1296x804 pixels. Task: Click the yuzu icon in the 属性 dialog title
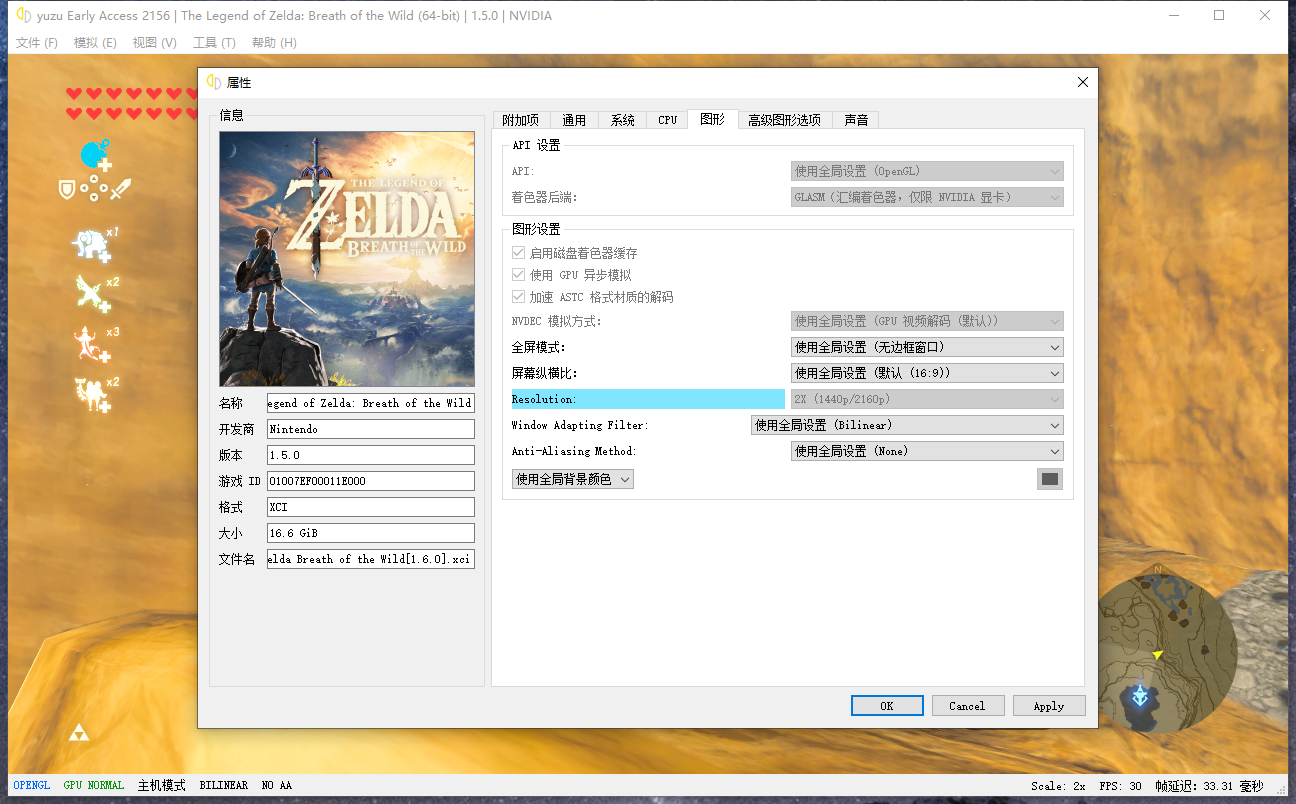point(214,82)
